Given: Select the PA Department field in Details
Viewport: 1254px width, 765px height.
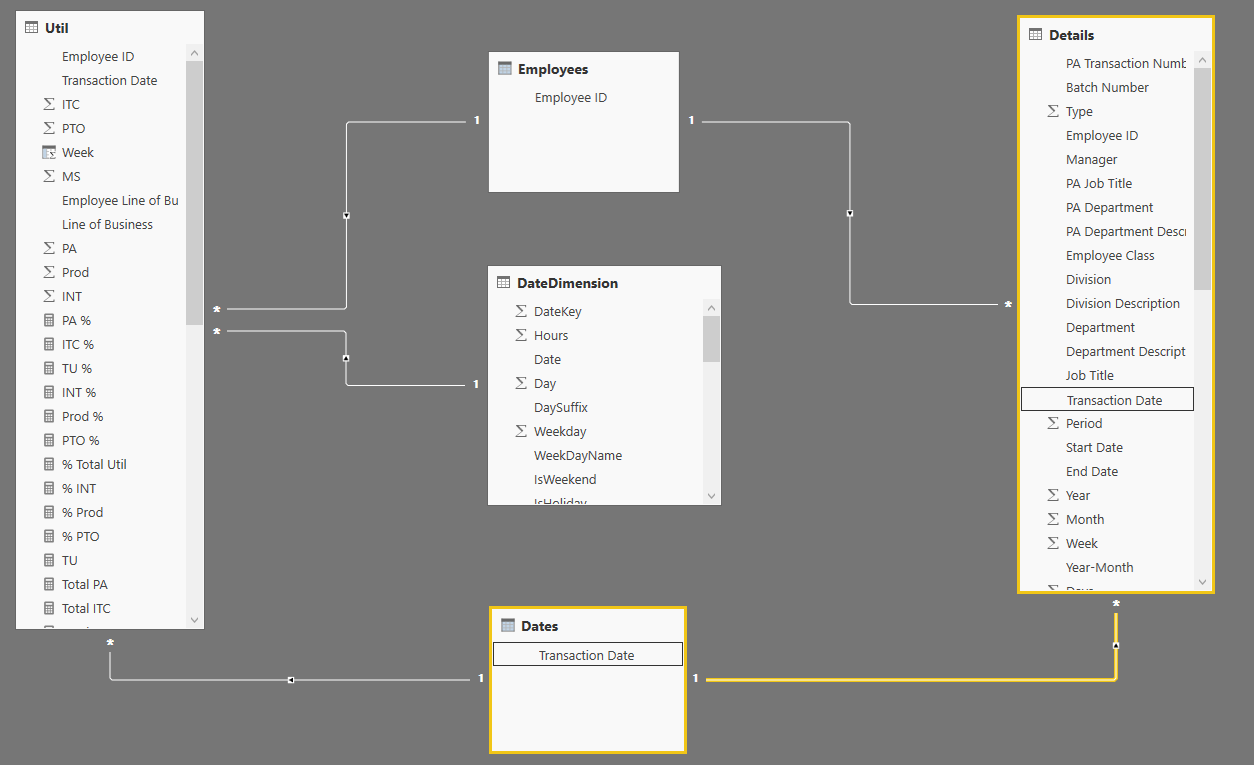Looking at the screenshot, I should [x=1109, y=207].
